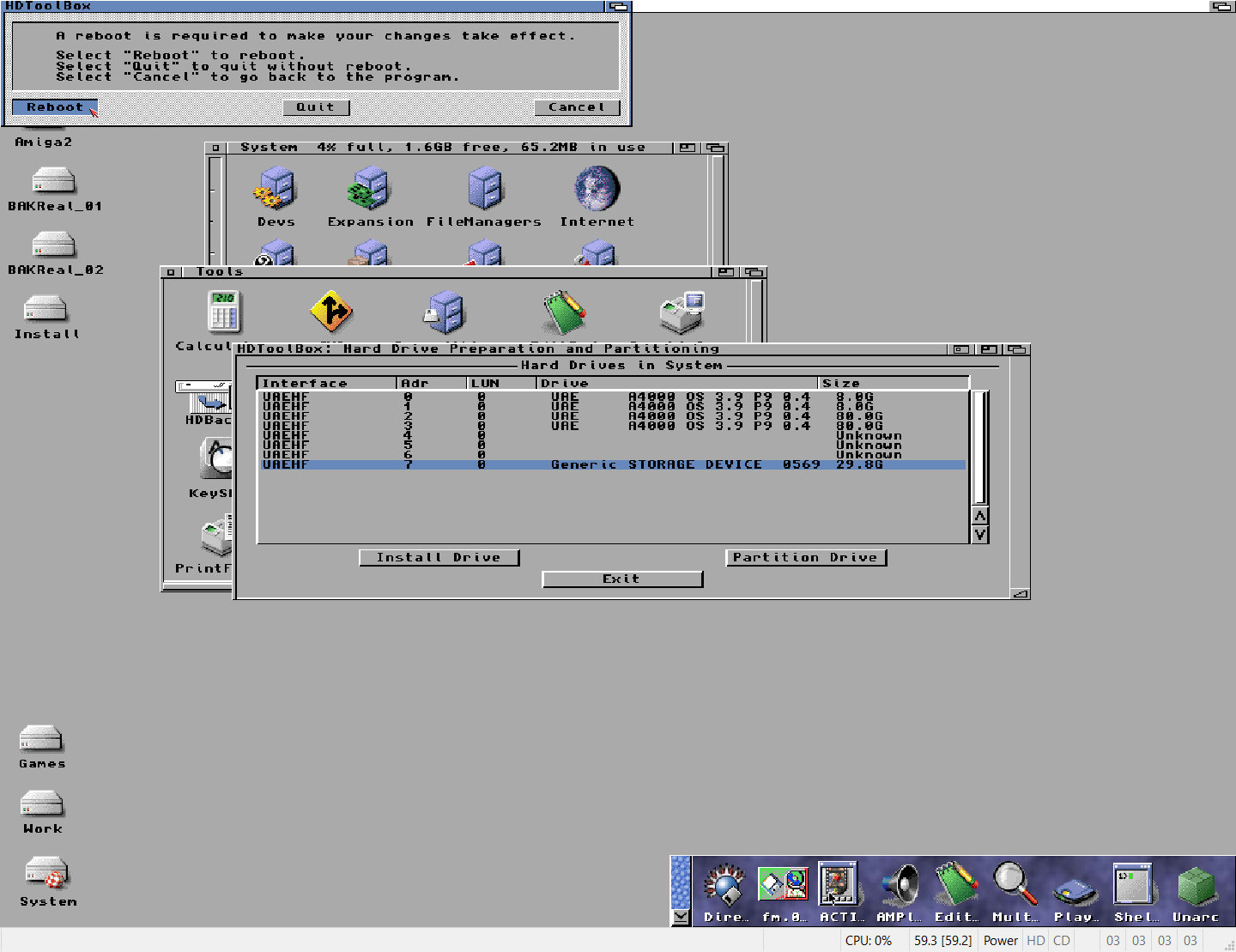Select the unknown drive at address 6
1236x952 pixels.
(x=613, y=455)
